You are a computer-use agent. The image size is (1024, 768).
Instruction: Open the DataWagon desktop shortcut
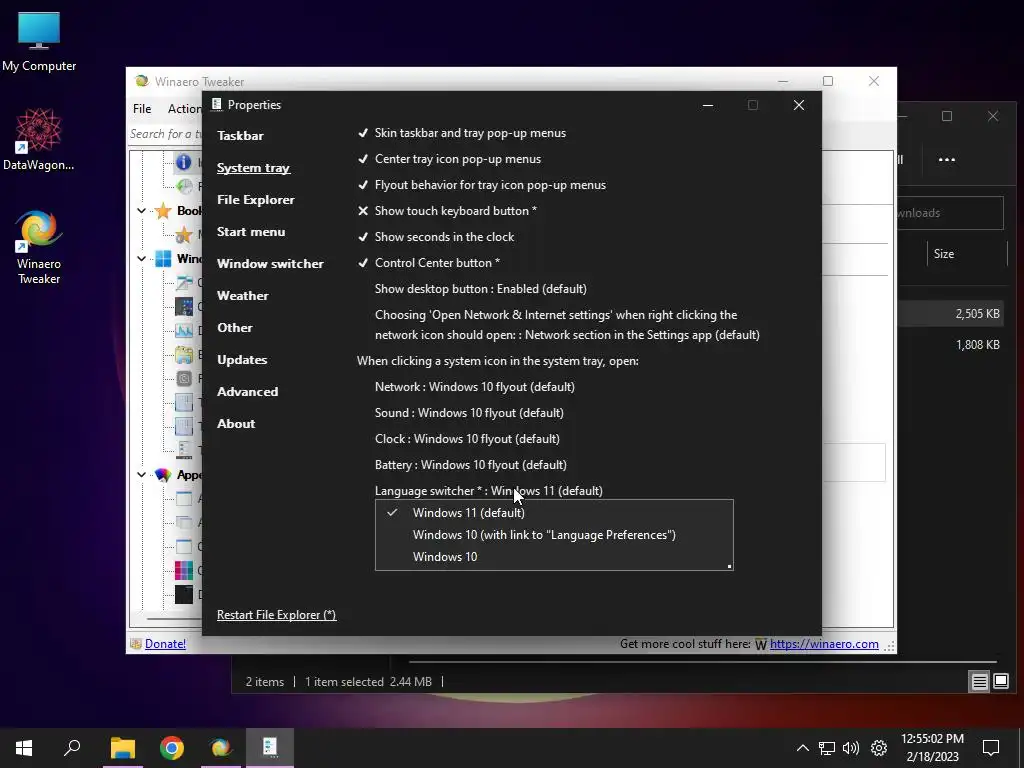(39, 139)
